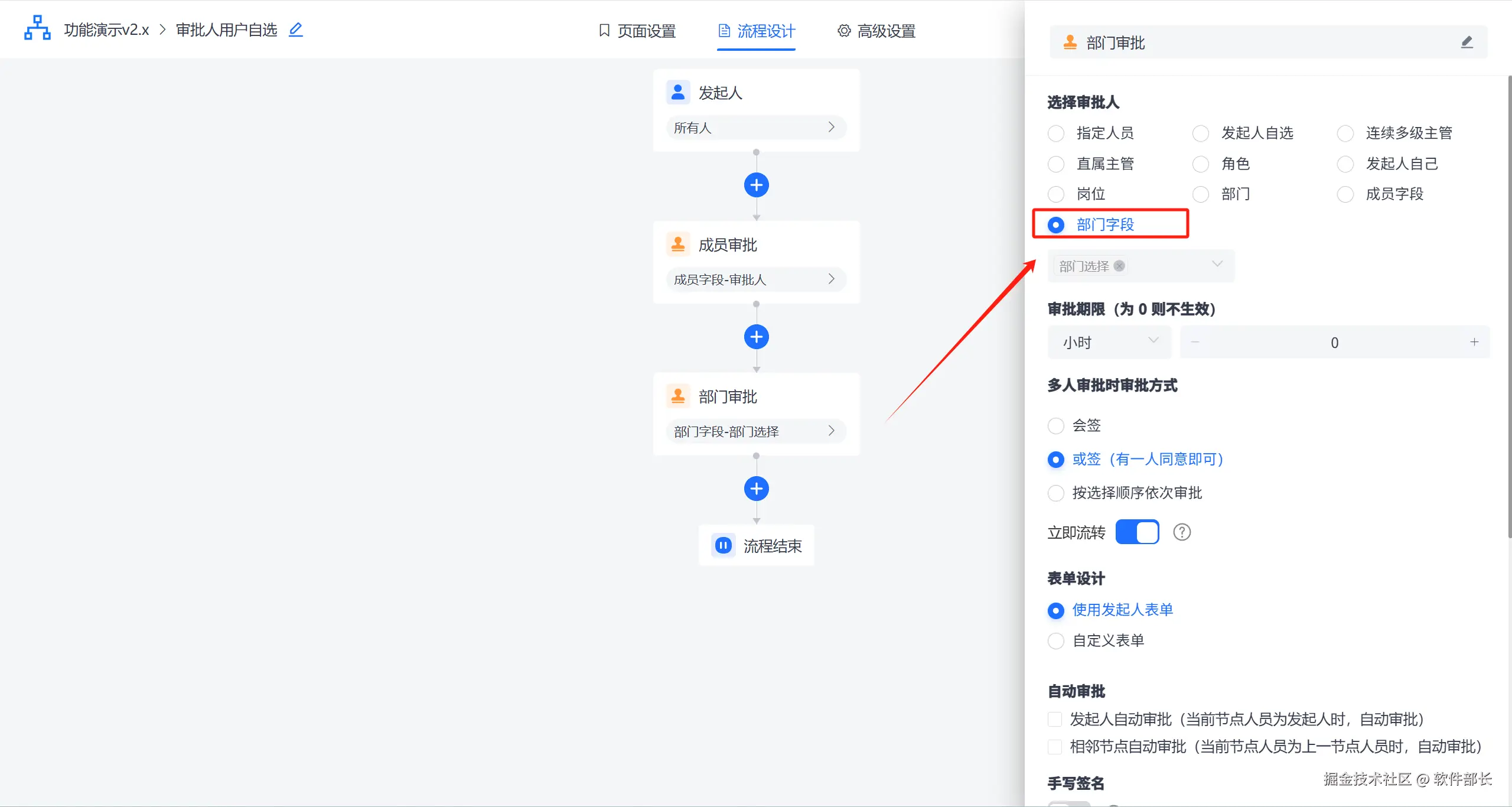Add node with plus button below 部门审批

756,489
